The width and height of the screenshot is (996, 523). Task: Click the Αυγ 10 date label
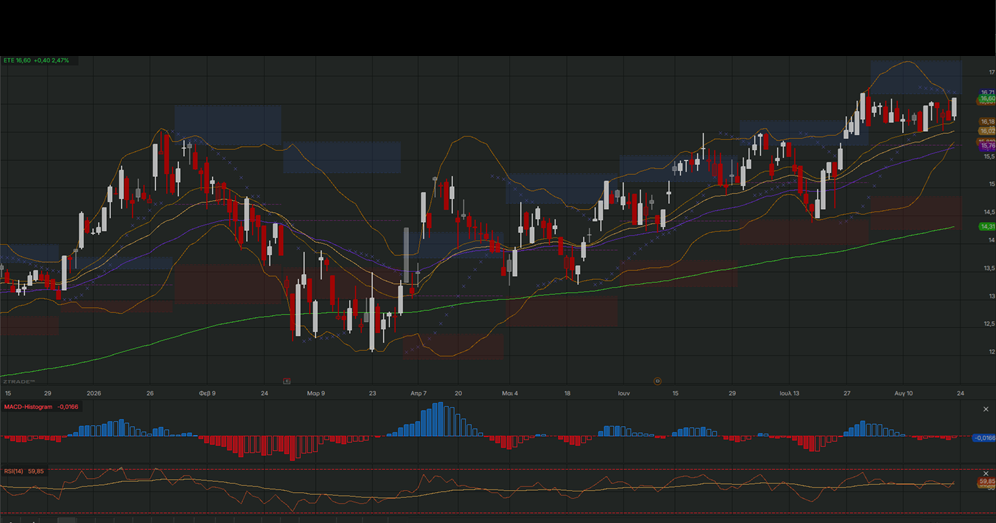(x=903, y=393)
